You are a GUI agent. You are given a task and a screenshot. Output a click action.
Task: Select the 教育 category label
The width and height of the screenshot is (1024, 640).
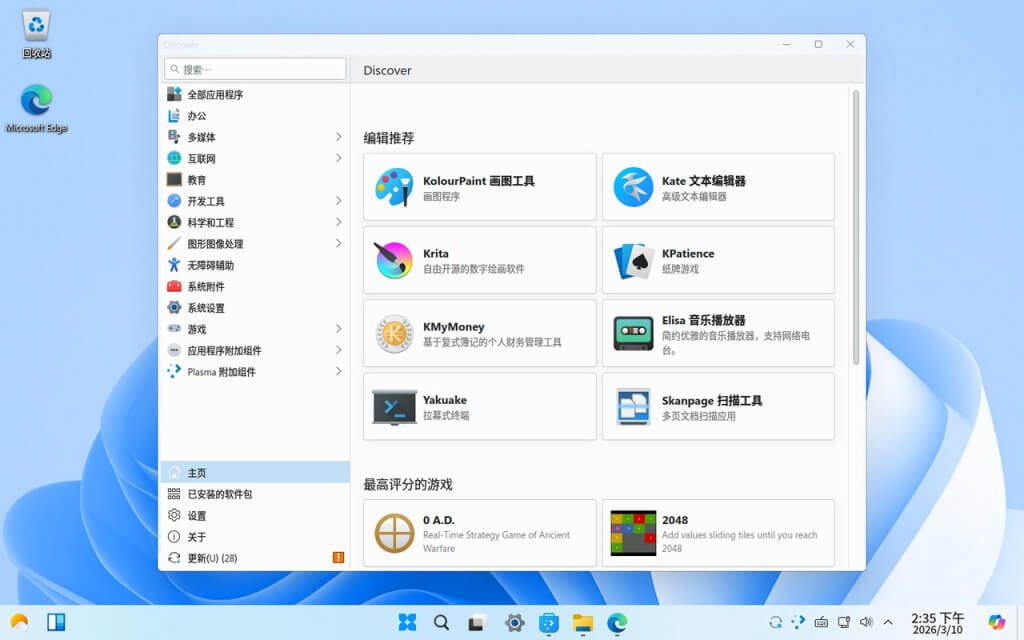(x=197, y=180)
